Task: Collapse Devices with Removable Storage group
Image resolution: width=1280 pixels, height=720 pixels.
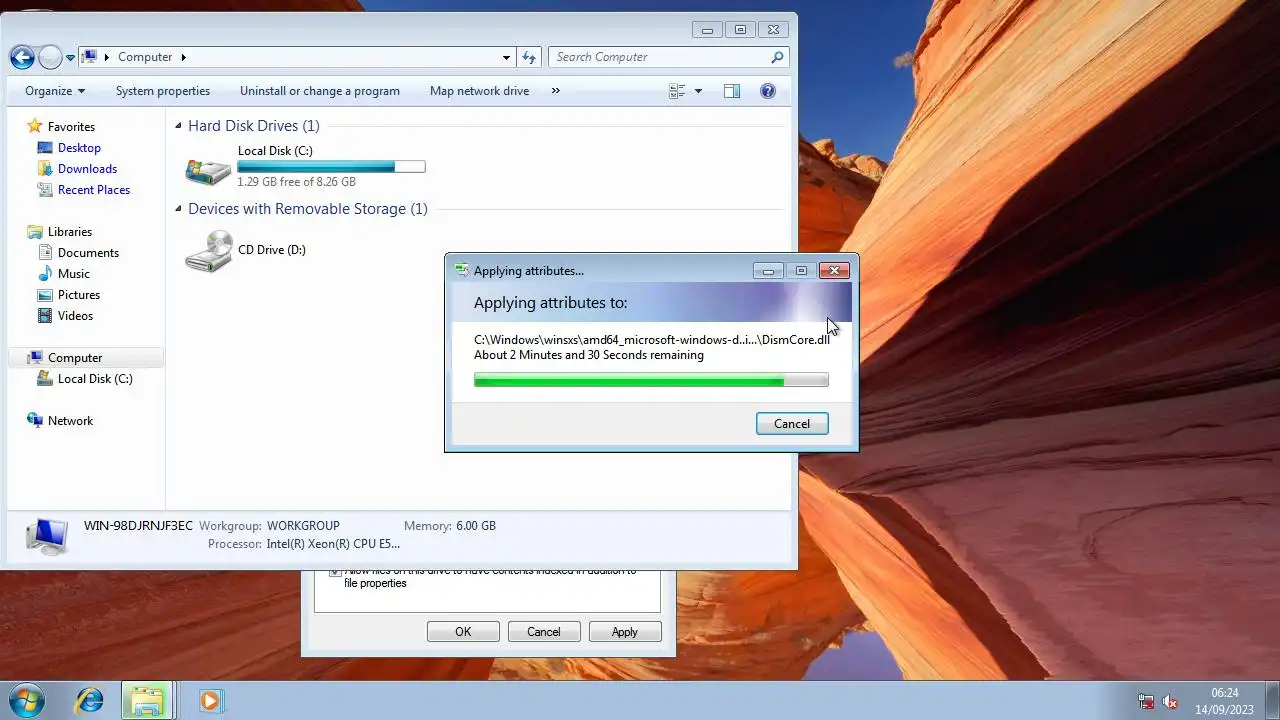Action: 179,209
